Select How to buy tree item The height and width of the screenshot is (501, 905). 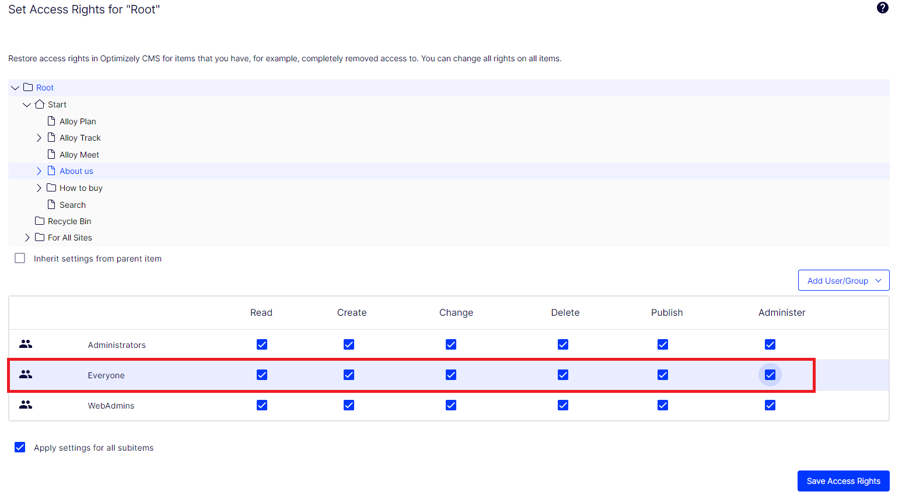(80, 188)
